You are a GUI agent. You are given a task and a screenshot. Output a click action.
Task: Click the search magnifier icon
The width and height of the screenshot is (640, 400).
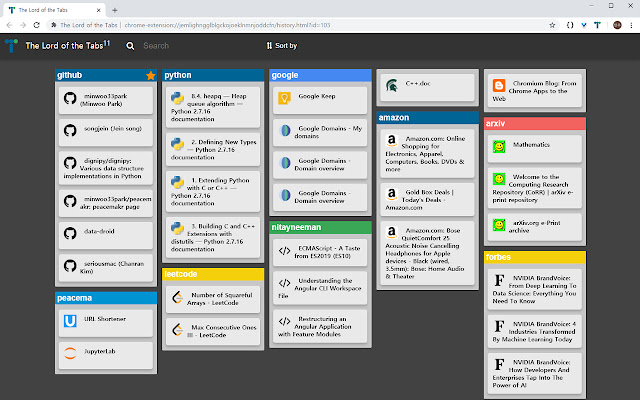(130, 46)
